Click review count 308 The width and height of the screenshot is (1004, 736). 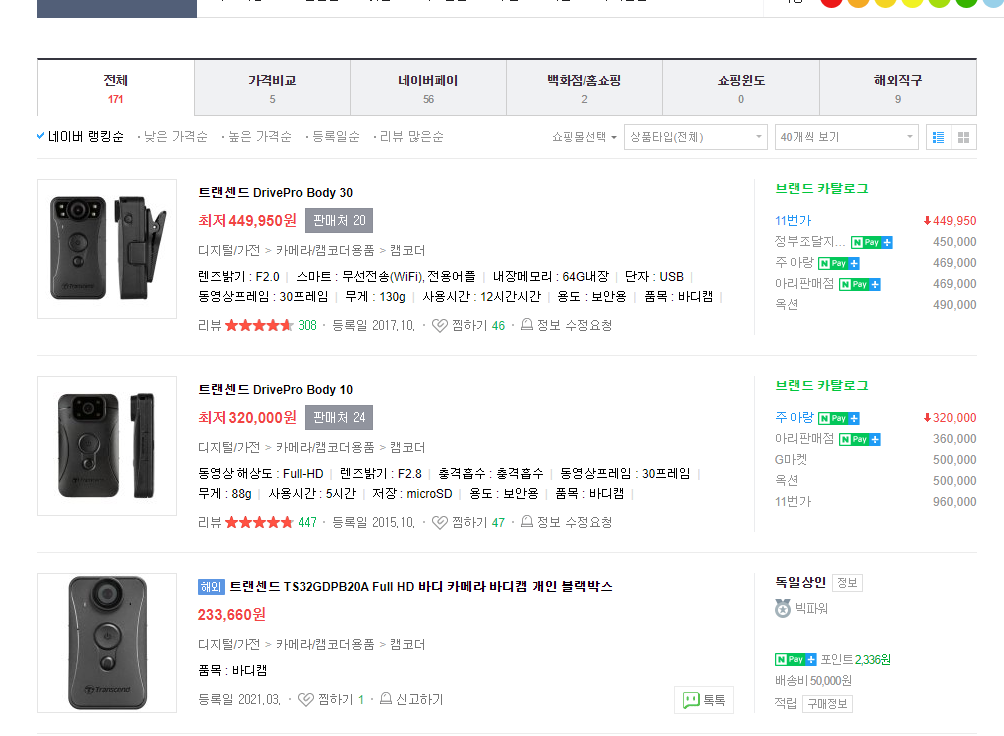[307, 325]
